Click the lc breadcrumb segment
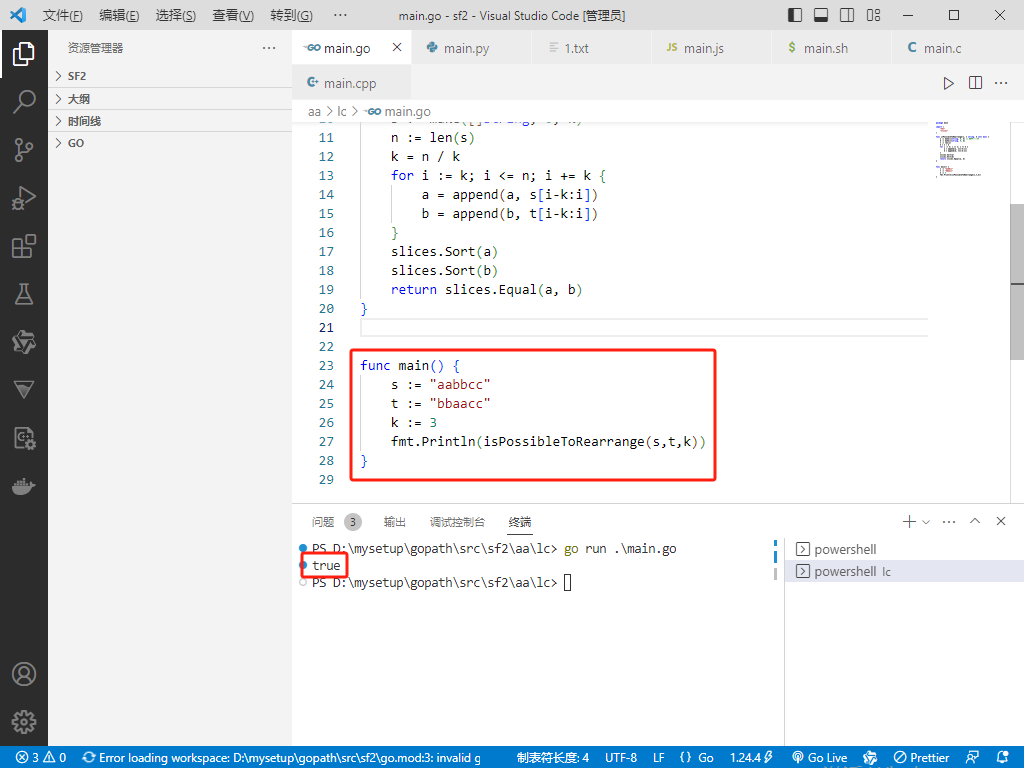Viewport: 1024px width, 768px height. [x=342, y=112]
